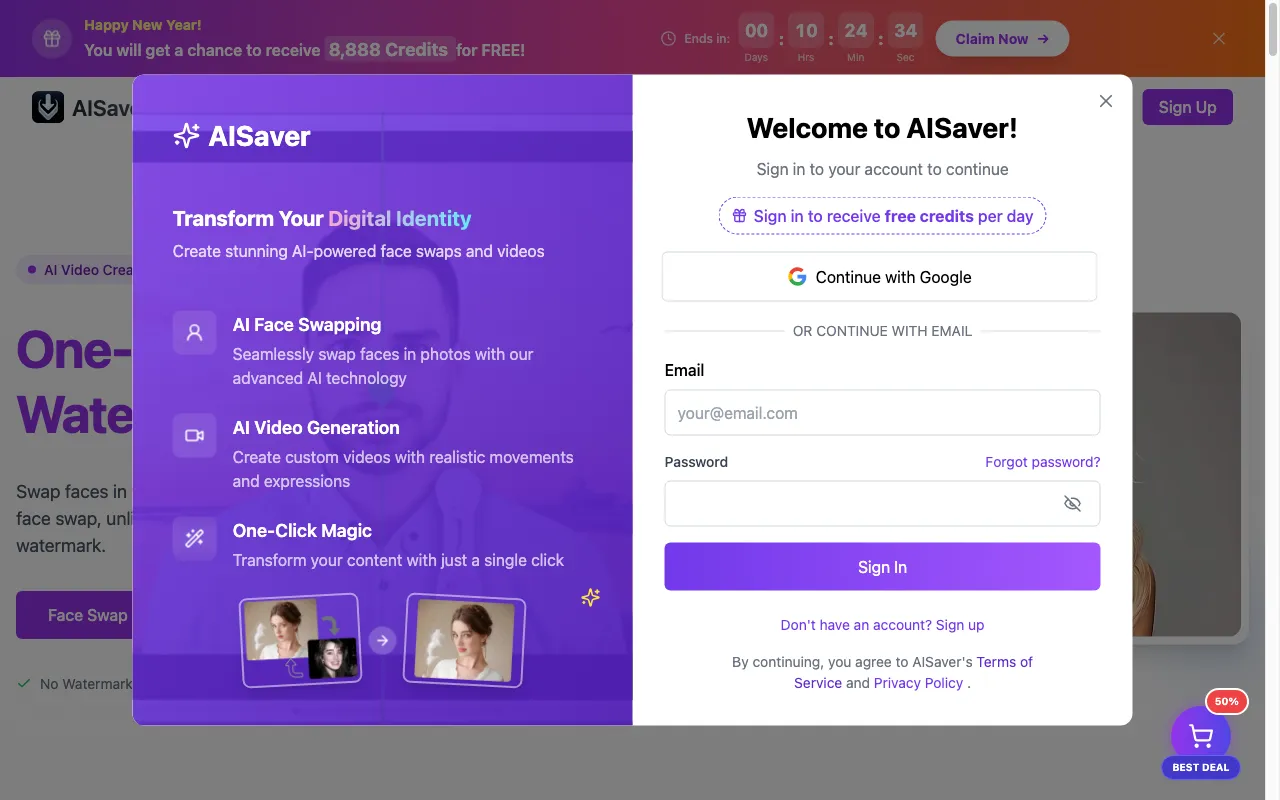Screen dimensions: 1280x800
Task: Open the Best Deal shopping cart icon
Action: click(1201, 737)
